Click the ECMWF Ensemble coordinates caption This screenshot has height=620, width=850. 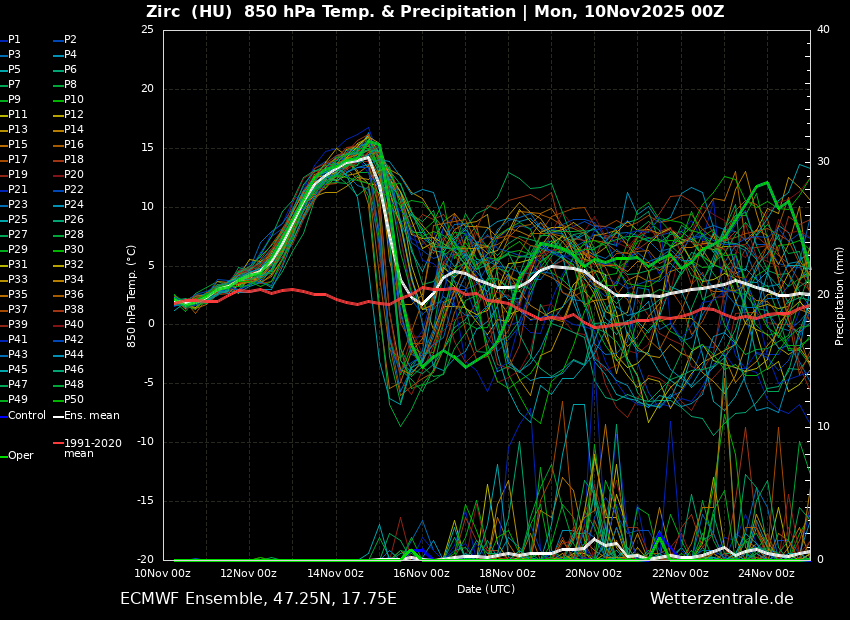pos(258,599)
